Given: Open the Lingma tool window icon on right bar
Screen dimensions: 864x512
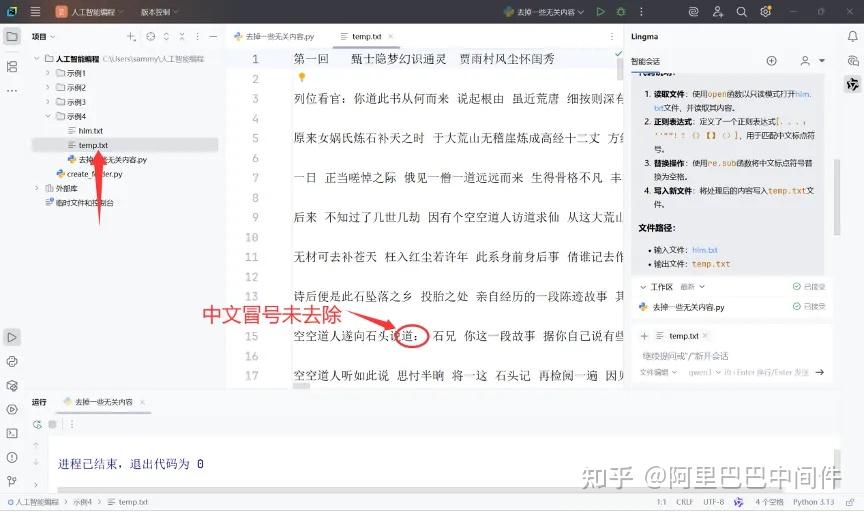Looking at the screenshot, I should (x=852, y=84).
